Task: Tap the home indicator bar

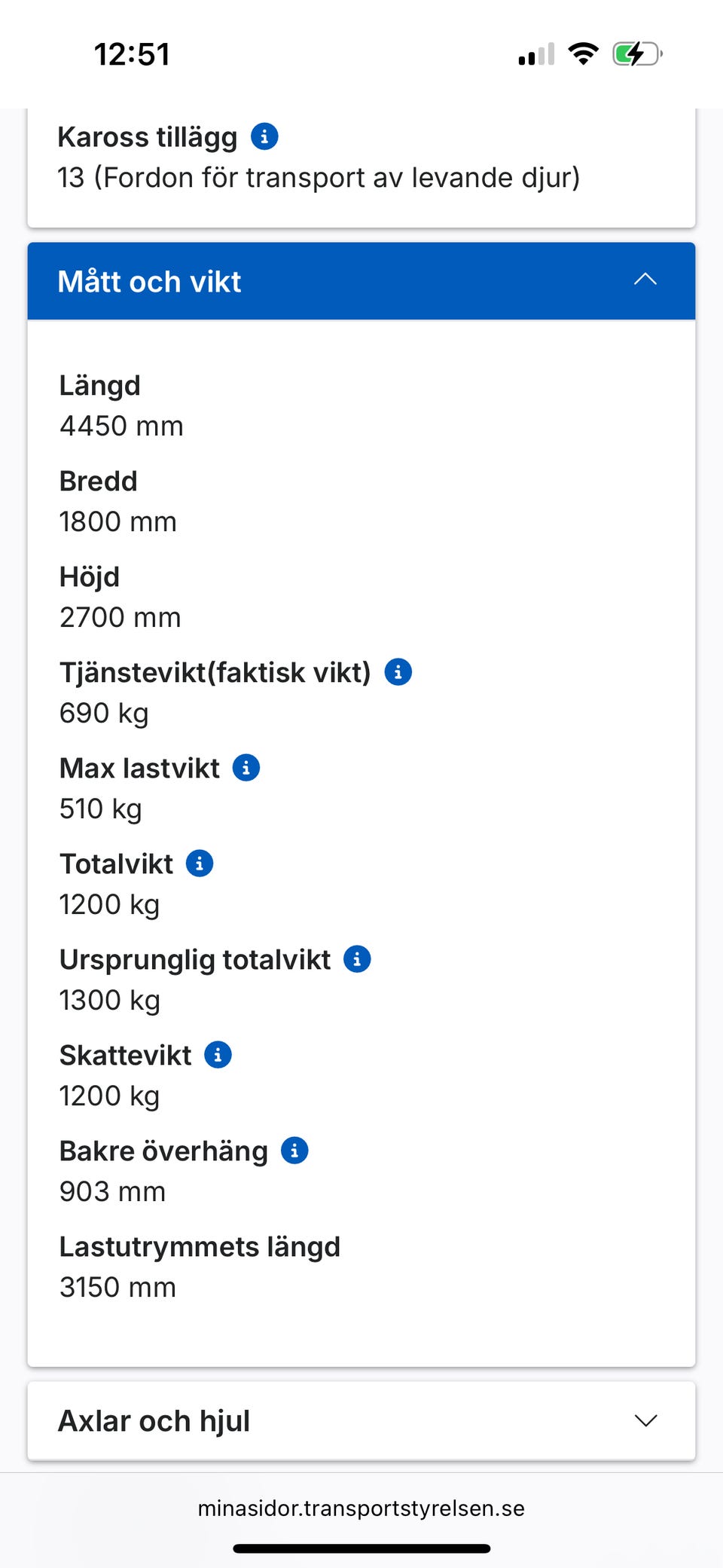Action: (x=361, y=1549)
